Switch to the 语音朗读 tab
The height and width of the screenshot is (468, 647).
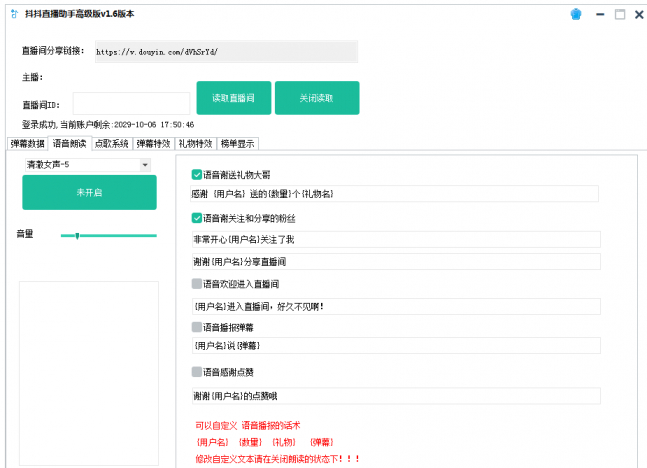[x=70, y=143]
